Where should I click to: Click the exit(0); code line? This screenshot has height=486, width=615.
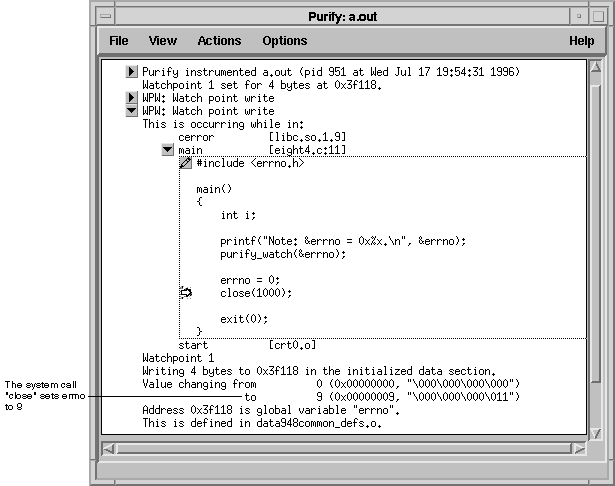(x=244, y=319)
